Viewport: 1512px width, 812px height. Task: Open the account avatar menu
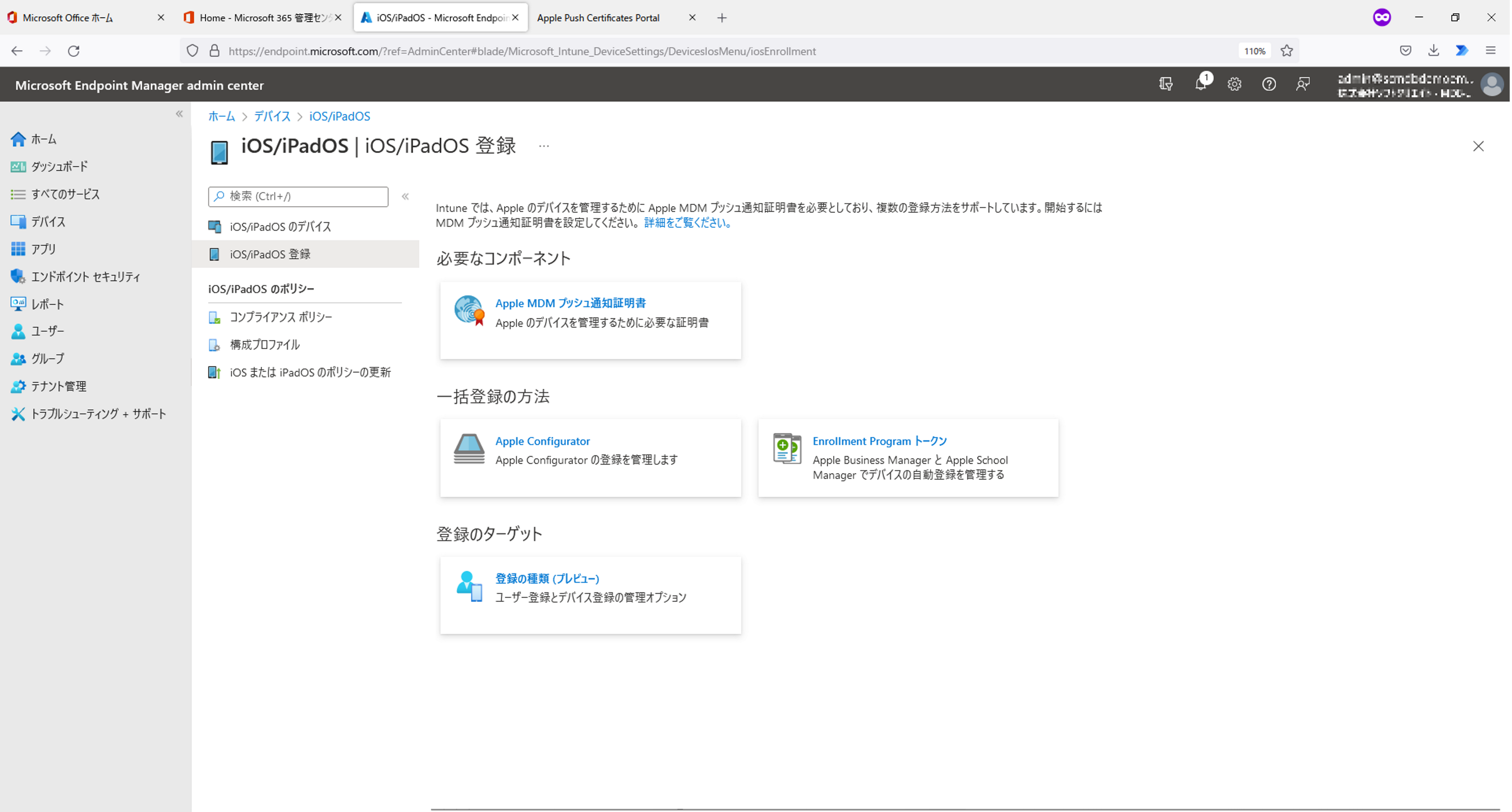[1492, 85]
